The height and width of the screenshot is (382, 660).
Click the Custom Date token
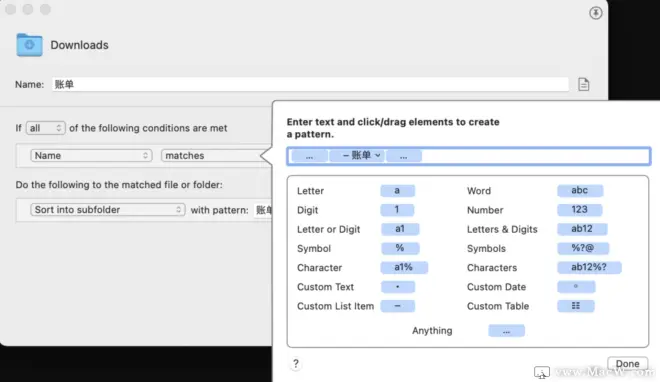click(x=576, y=286)
